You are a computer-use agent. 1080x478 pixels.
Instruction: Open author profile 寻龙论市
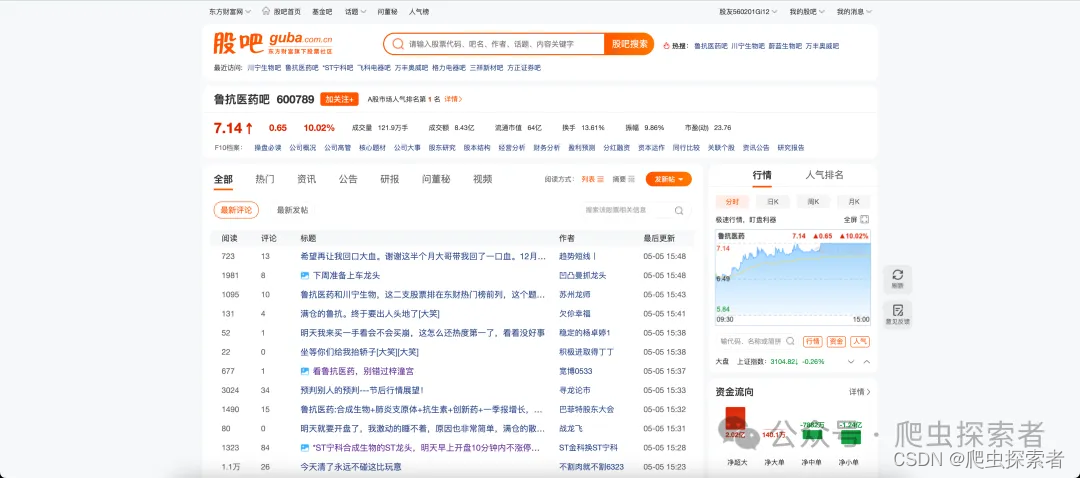point(574,391)
